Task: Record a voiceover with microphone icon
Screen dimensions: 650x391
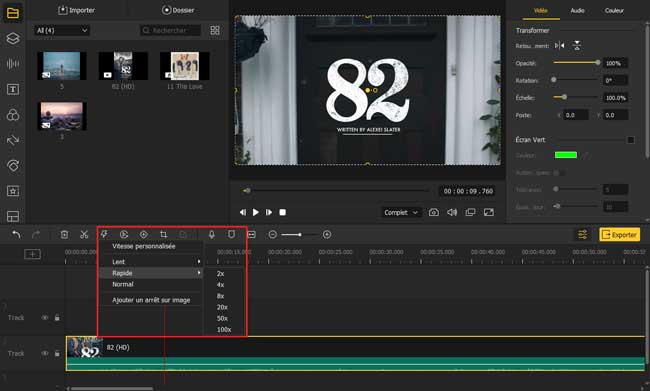Action: click(211, 235)
